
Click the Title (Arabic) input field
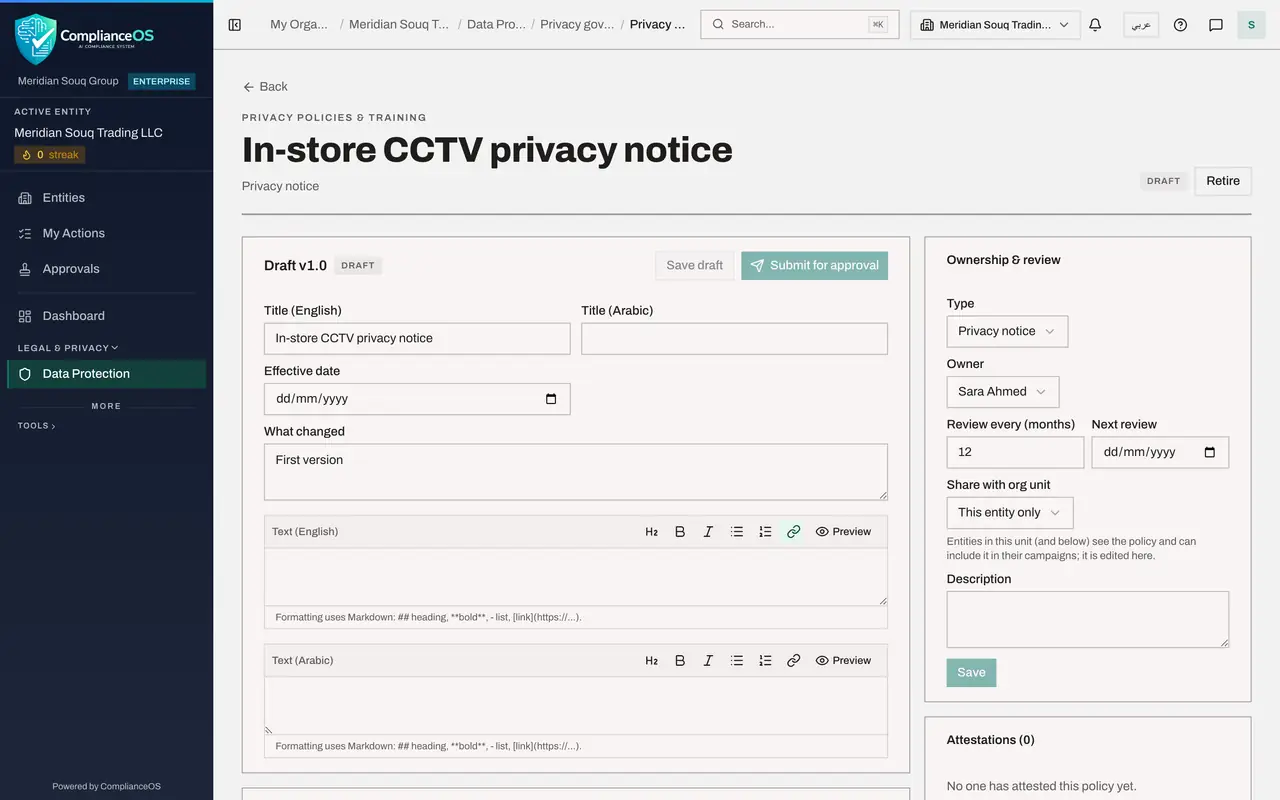coord(734,338)
